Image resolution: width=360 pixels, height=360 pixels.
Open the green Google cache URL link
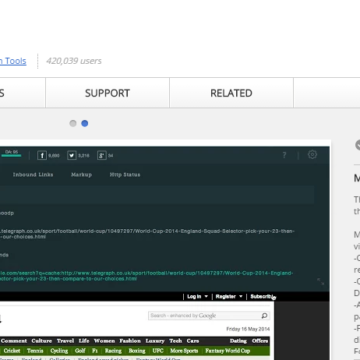coord(146,276)
